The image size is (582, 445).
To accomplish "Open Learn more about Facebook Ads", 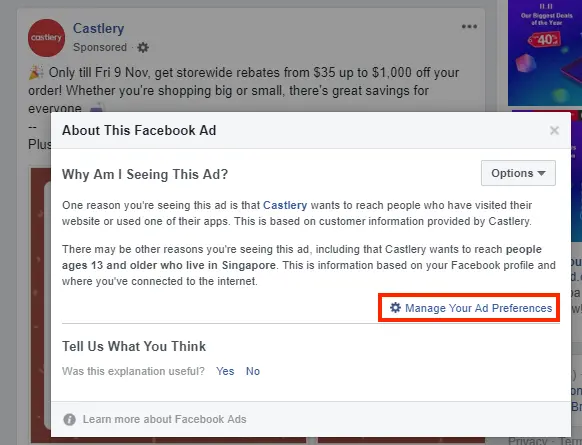I will 164,419.
